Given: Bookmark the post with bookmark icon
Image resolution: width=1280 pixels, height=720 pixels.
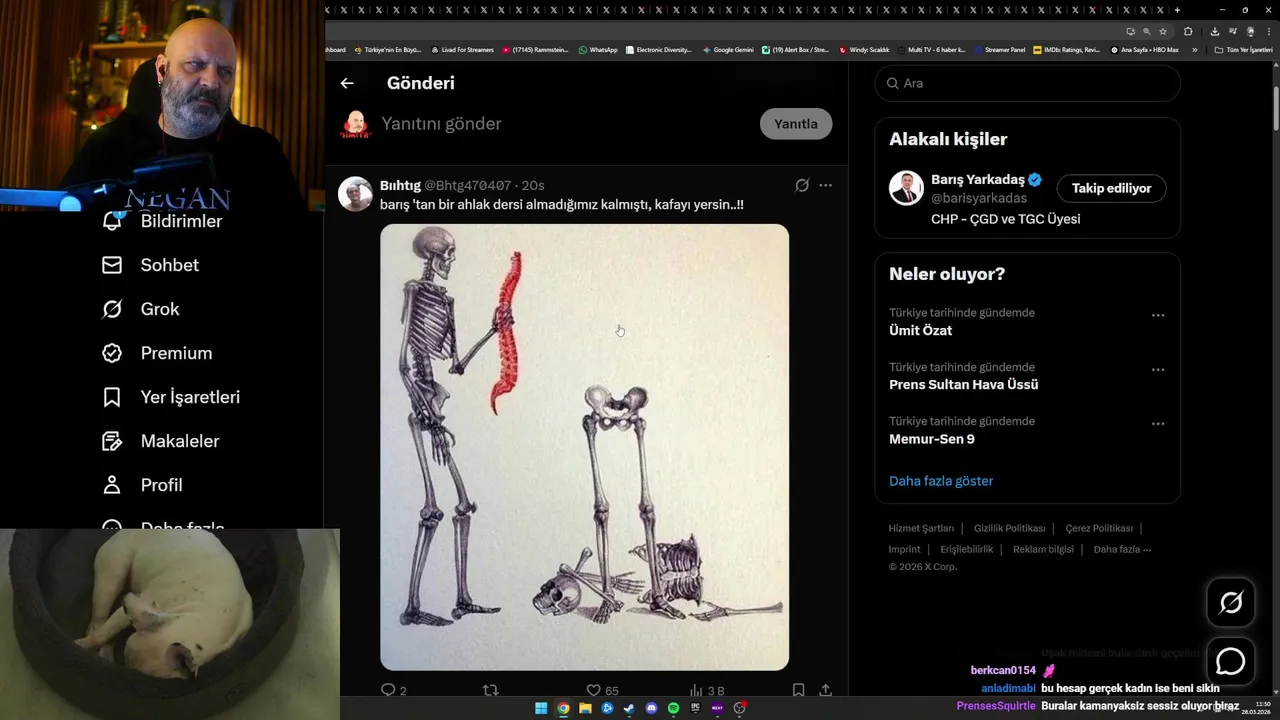Looking at the screenshot, I should (x=798, y=690).
